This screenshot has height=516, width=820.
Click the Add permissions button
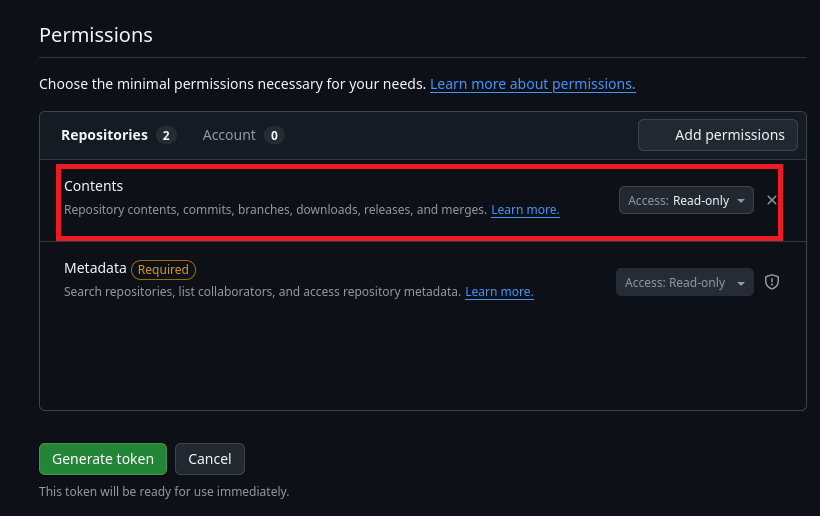point(718,135)
